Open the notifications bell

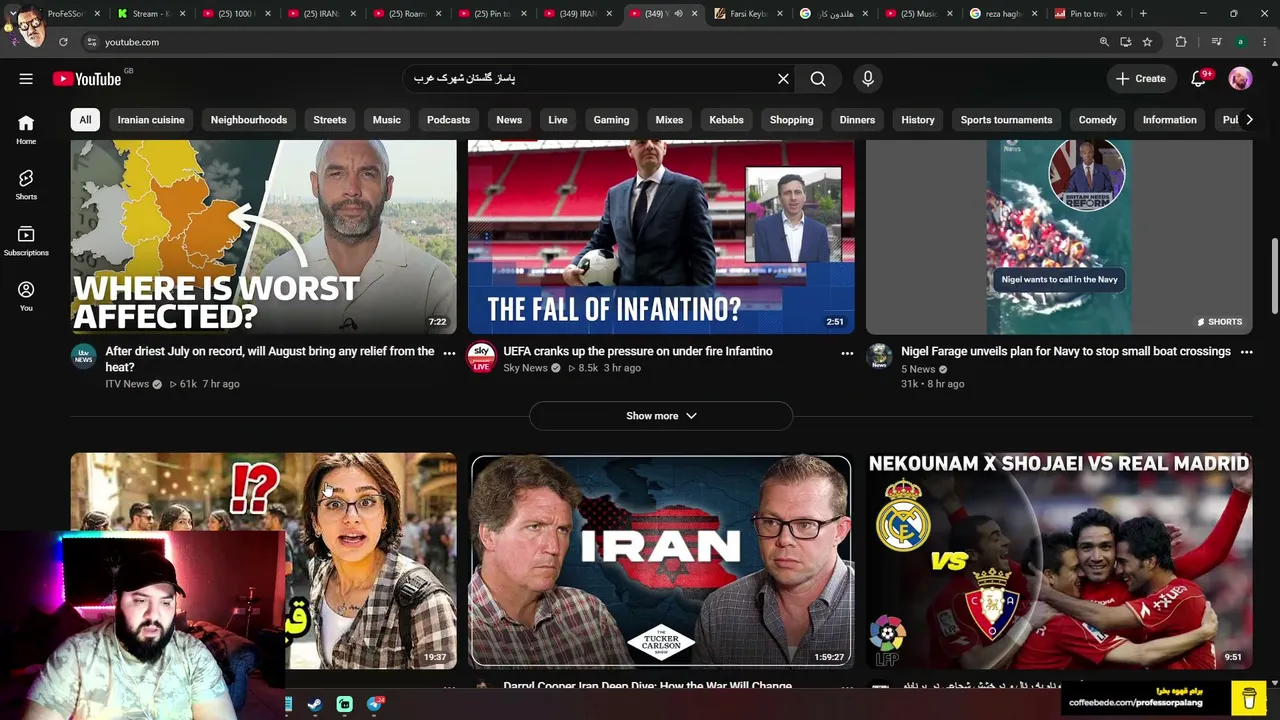click(x=1198, y=79)
